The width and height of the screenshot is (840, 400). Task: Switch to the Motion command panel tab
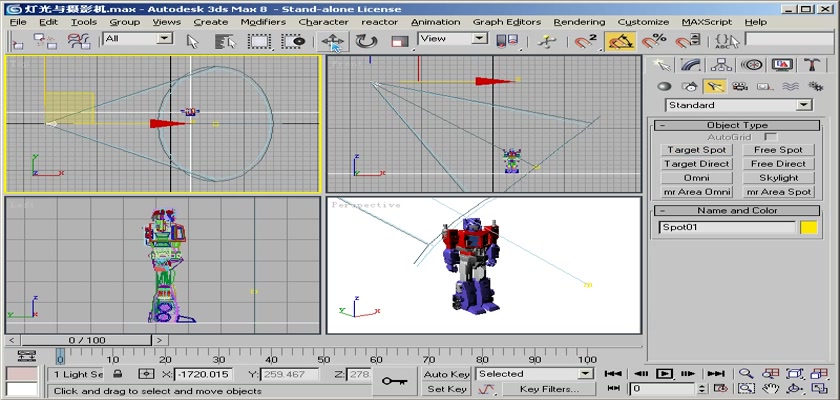(752, 65)
